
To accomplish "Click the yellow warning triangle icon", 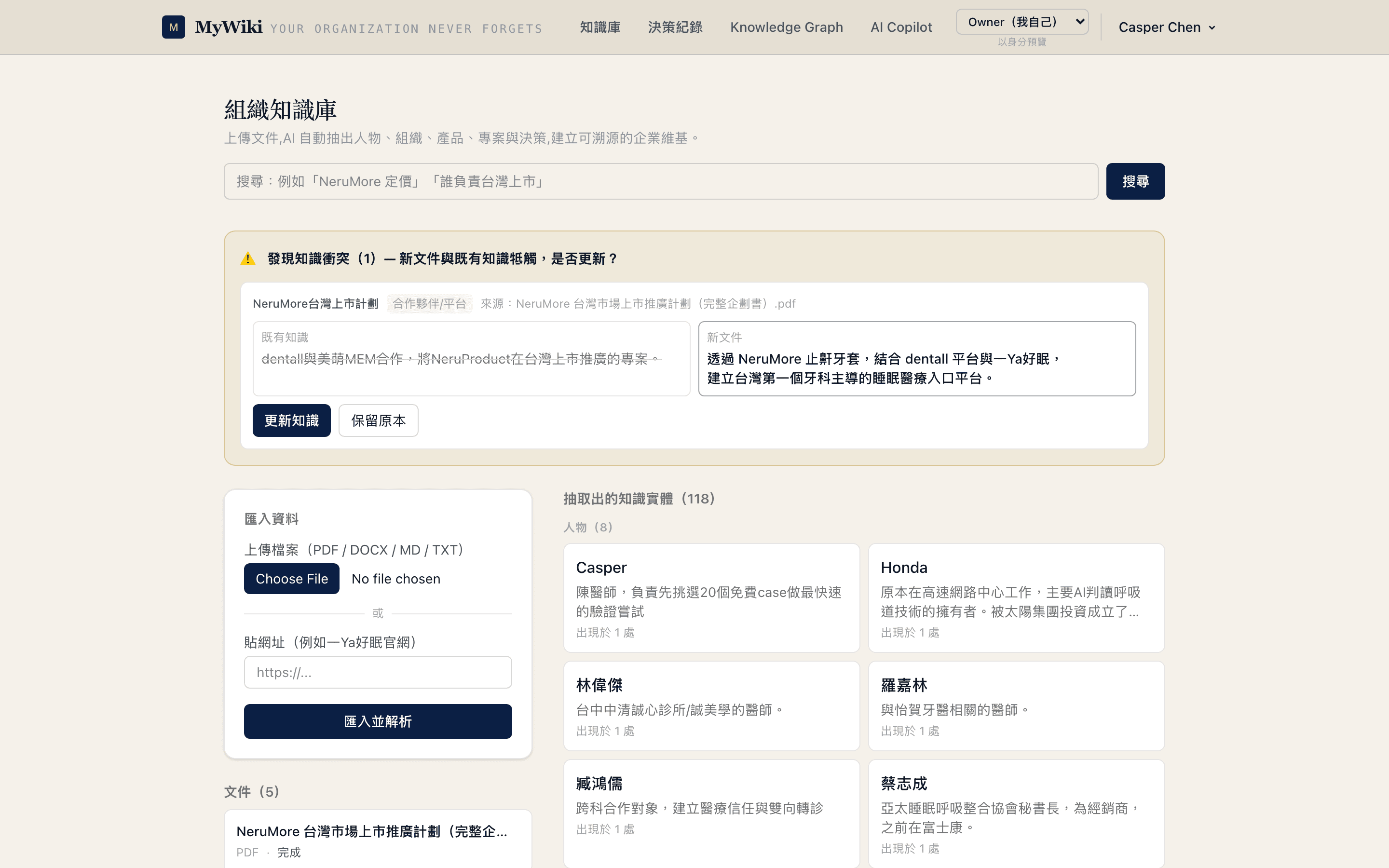I will [x=248, y=259].
